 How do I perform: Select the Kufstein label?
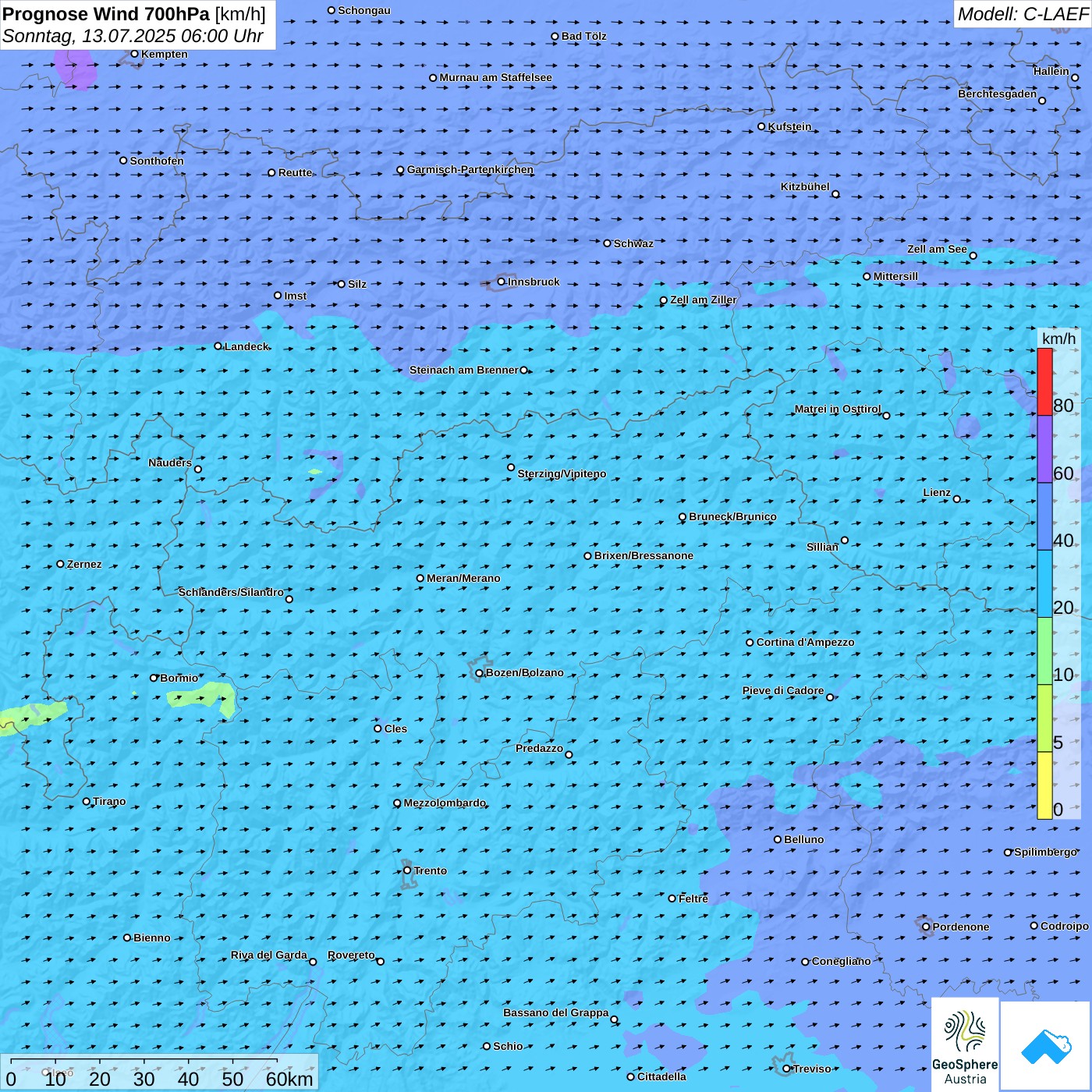(x=789, y=126)
